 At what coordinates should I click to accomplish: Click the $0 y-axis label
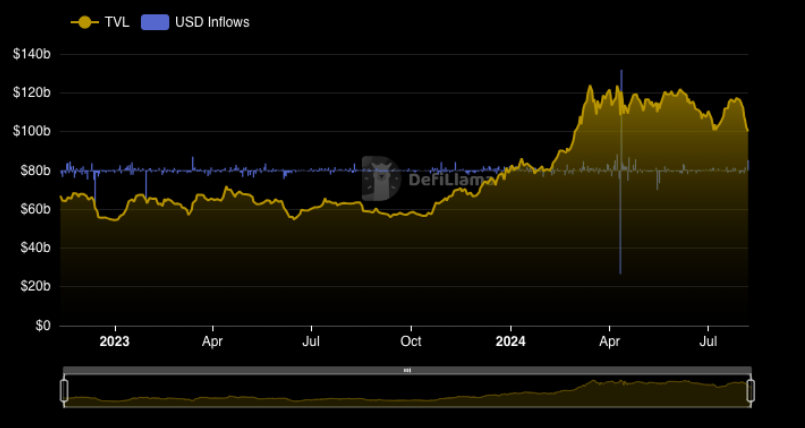click(44, 326)
